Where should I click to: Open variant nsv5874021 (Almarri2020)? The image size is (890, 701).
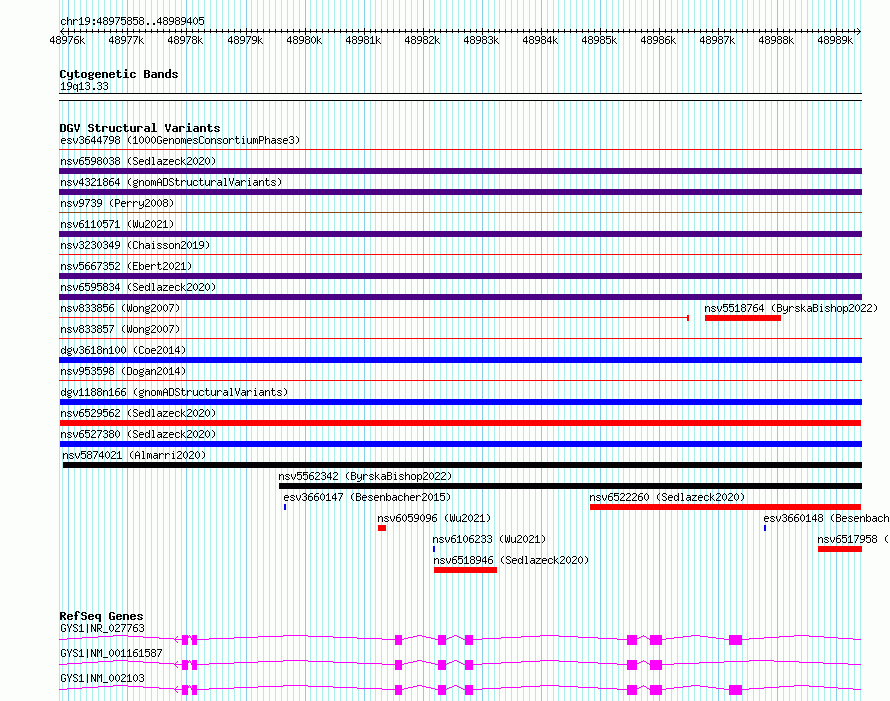coord(134,455)
